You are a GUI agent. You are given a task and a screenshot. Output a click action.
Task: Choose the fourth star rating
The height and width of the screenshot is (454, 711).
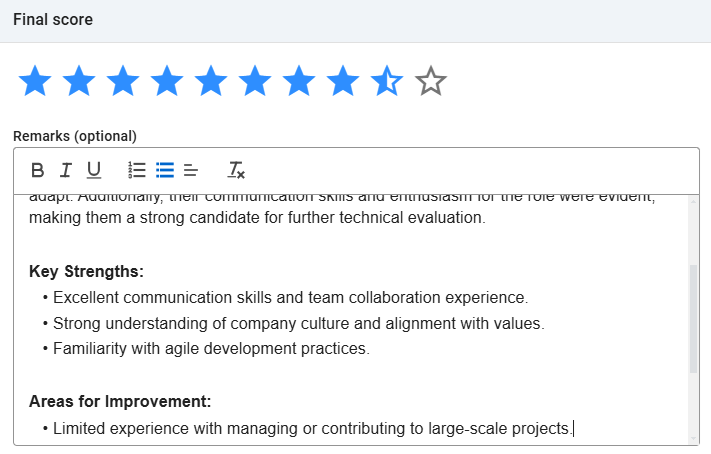pyautogui.click(x=166, y=81)
